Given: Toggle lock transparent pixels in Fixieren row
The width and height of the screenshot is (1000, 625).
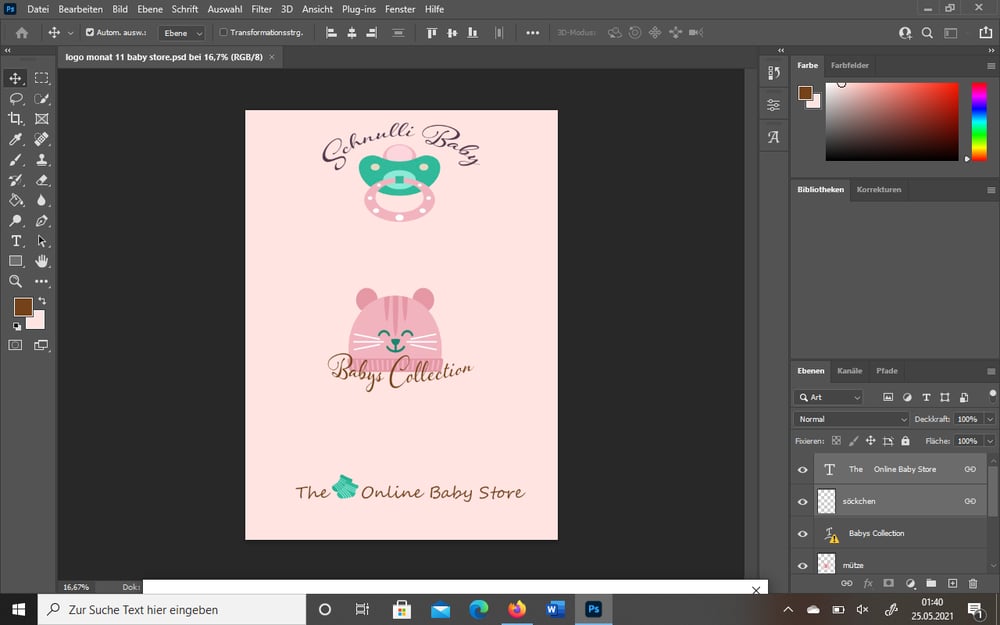Looking at the screenshot, I should tap(836, 441).
